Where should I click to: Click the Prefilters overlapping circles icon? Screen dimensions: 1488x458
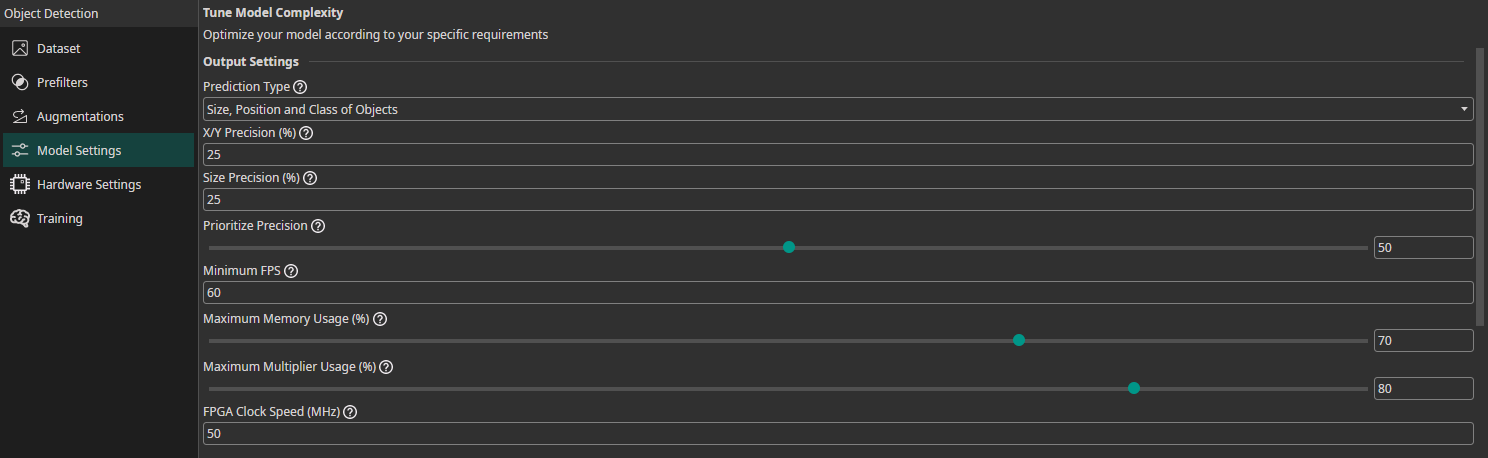(x=19, y=82)
